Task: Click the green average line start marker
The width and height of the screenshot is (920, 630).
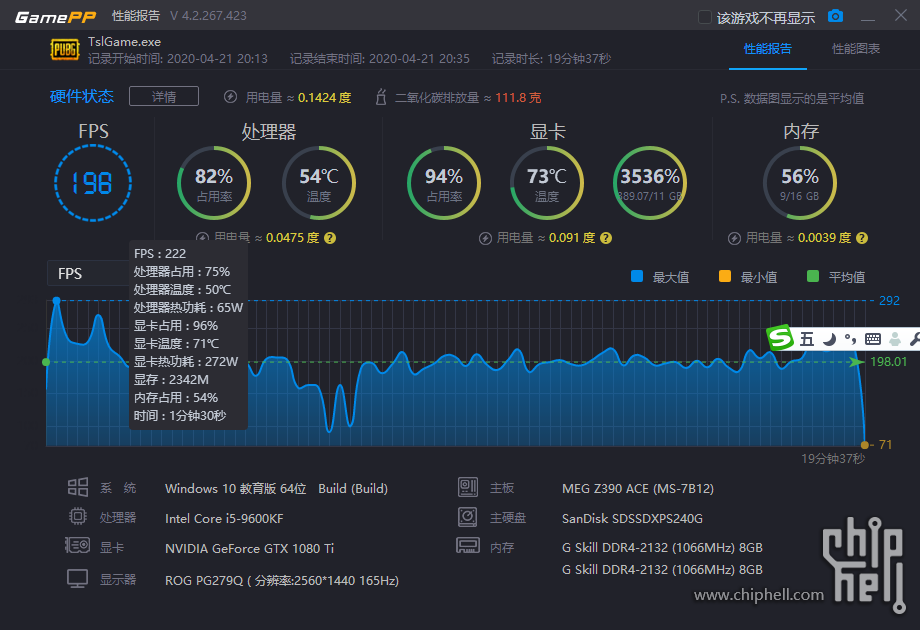Action: pos(46,362)
